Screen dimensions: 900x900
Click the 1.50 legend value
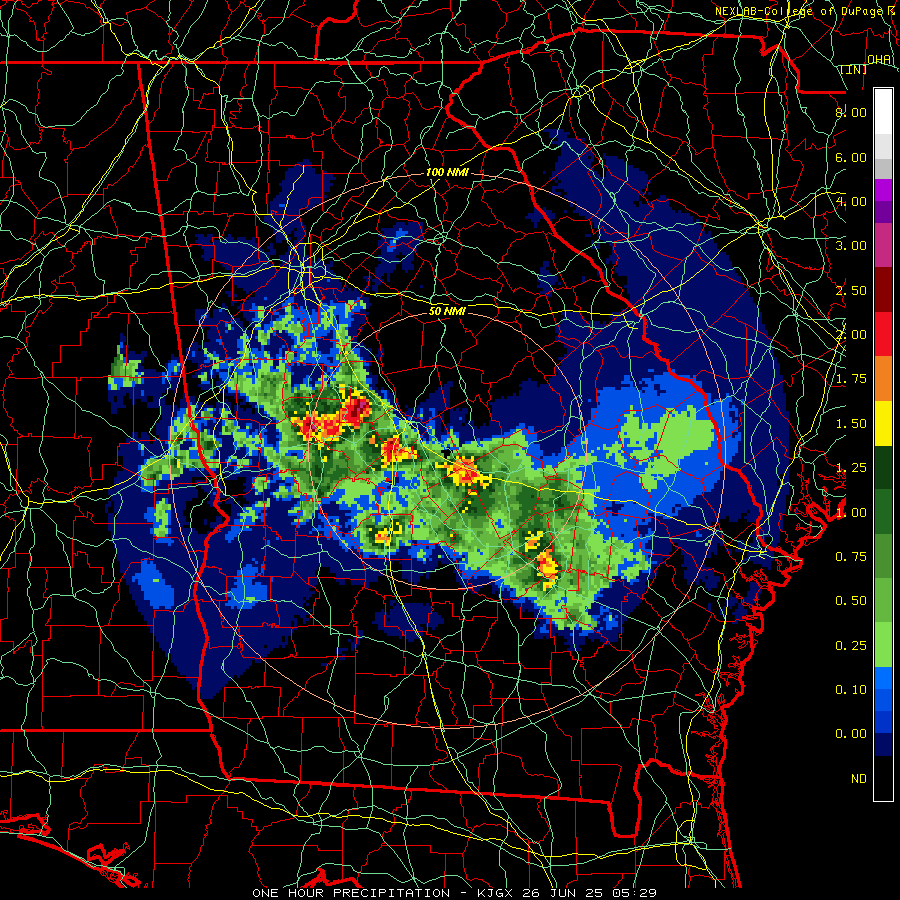(x=851, y=424)
